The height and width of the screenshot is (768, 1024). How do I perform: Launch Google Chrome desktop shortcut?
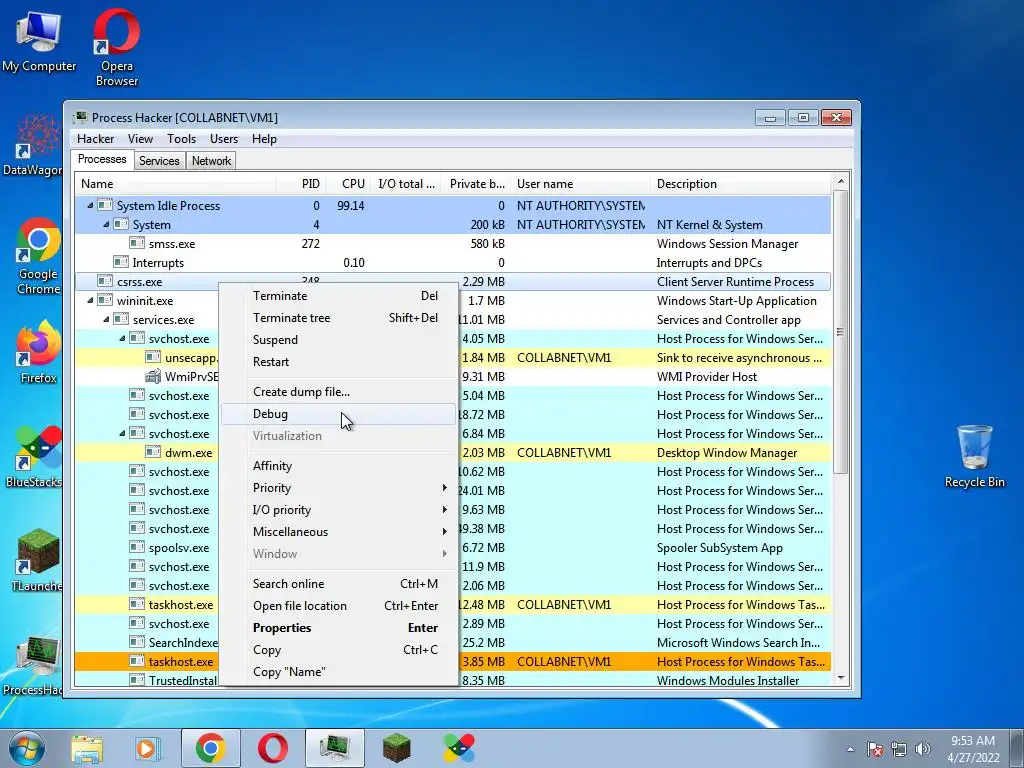point(38,256)
